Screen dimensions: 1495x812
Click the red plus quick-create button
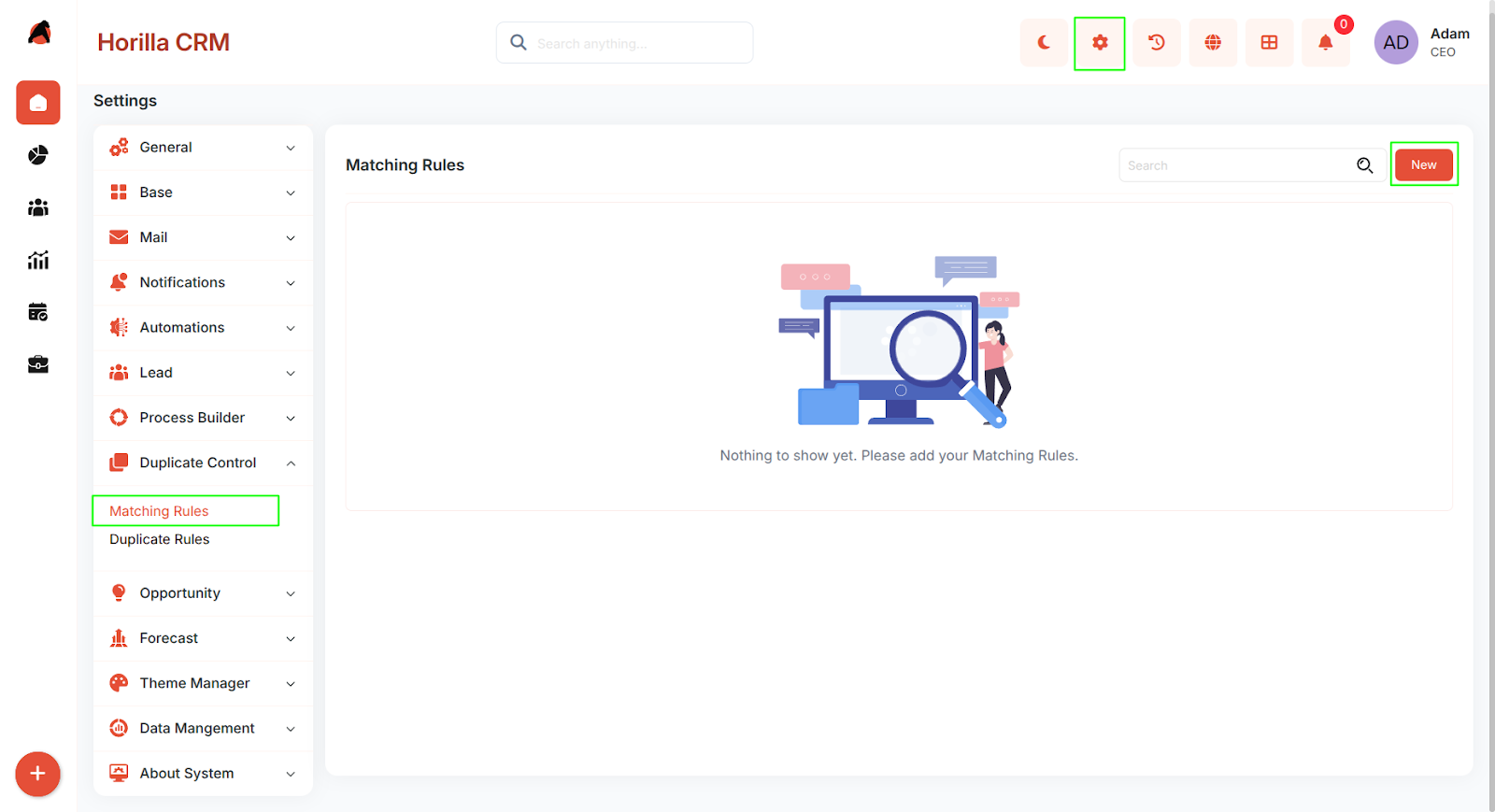pos(37,774)
